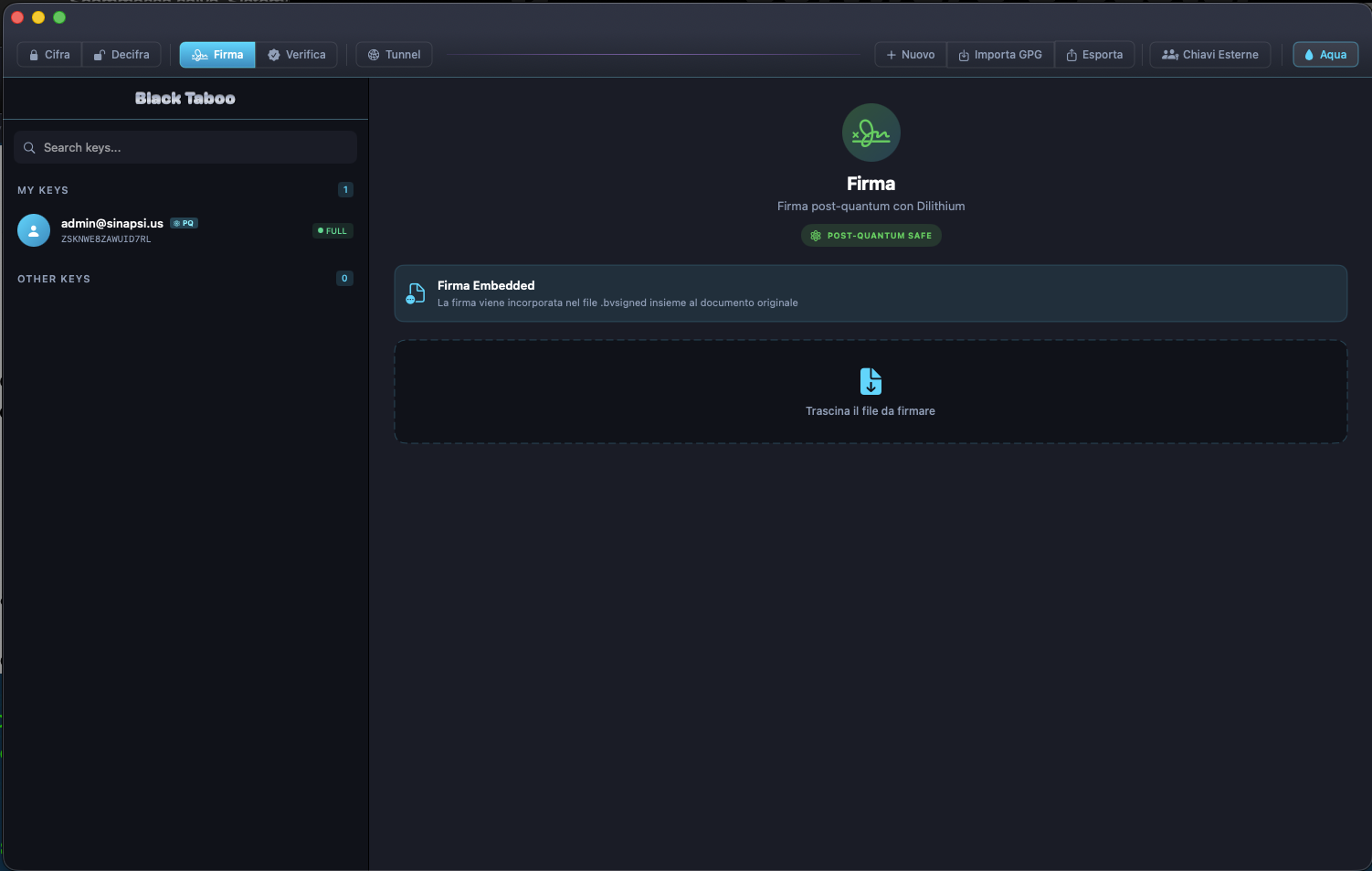Click the PQ badge next to admin key
This screenshot has height=871, width=1372.
(x=185, y=223)
